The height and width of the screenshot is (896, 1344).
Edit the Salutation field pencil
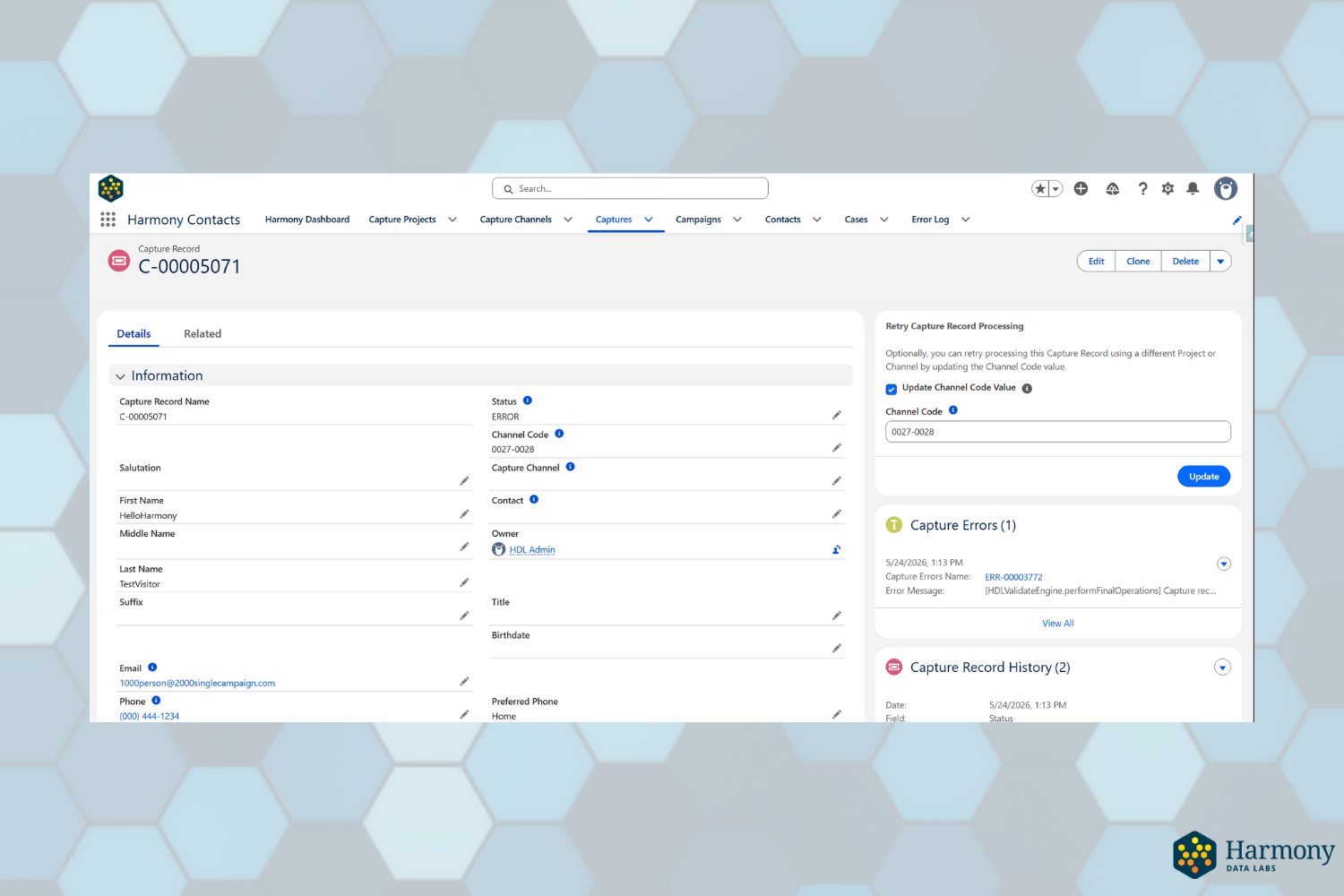pyautogui.click(x=465, y=481)
